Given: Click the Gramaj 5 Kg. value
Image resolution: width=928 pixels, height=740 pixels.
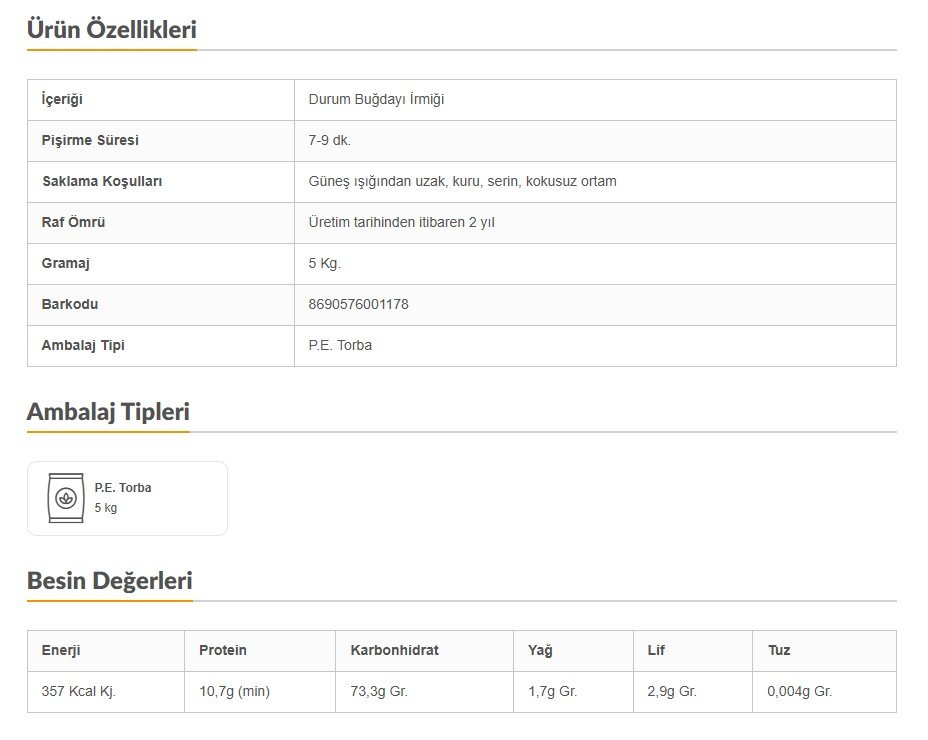Looking at the screenshot, I should pos(324,264).
